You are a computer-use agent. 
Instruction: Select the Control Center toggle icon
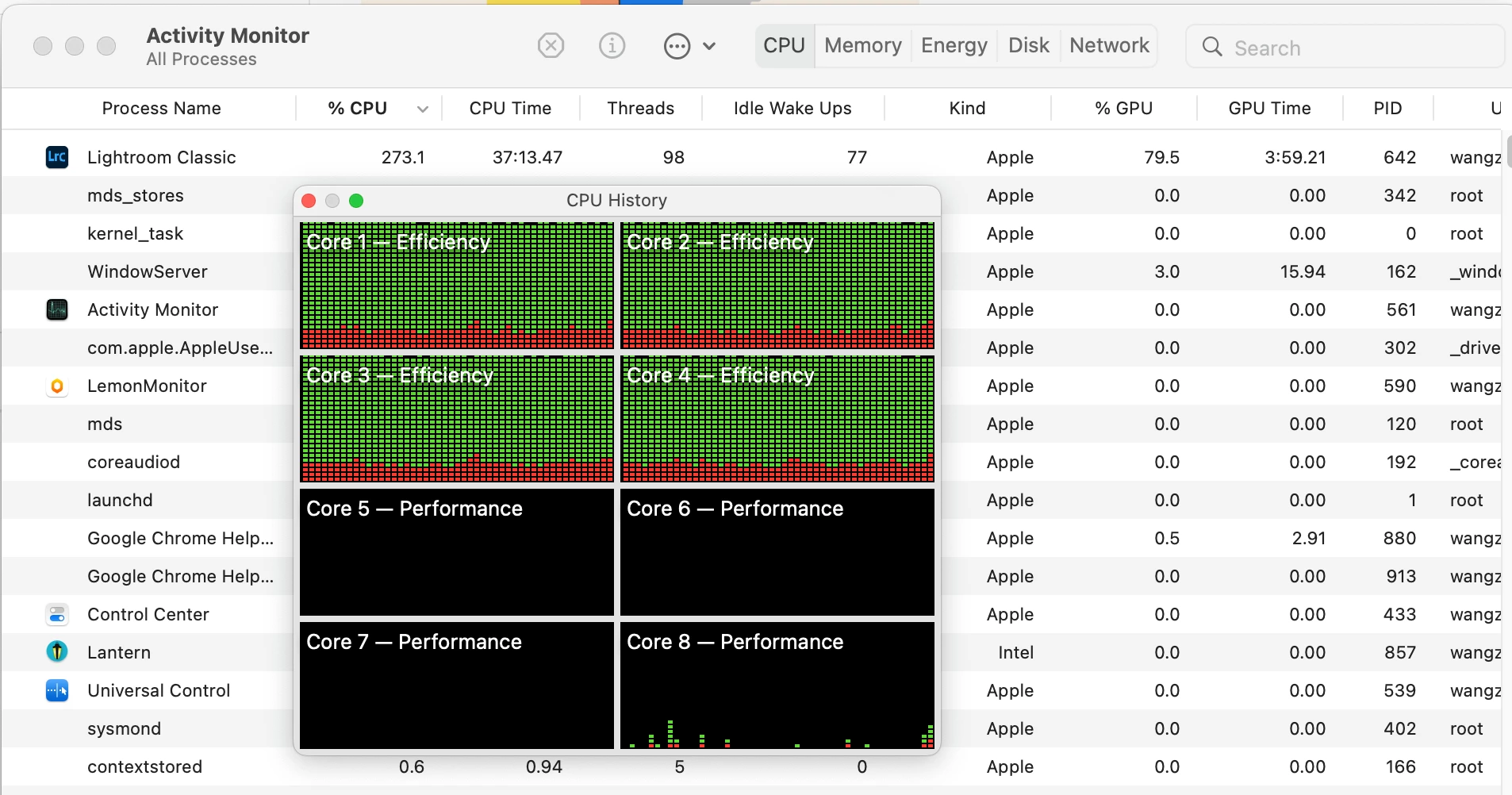(x=57, y=614)
